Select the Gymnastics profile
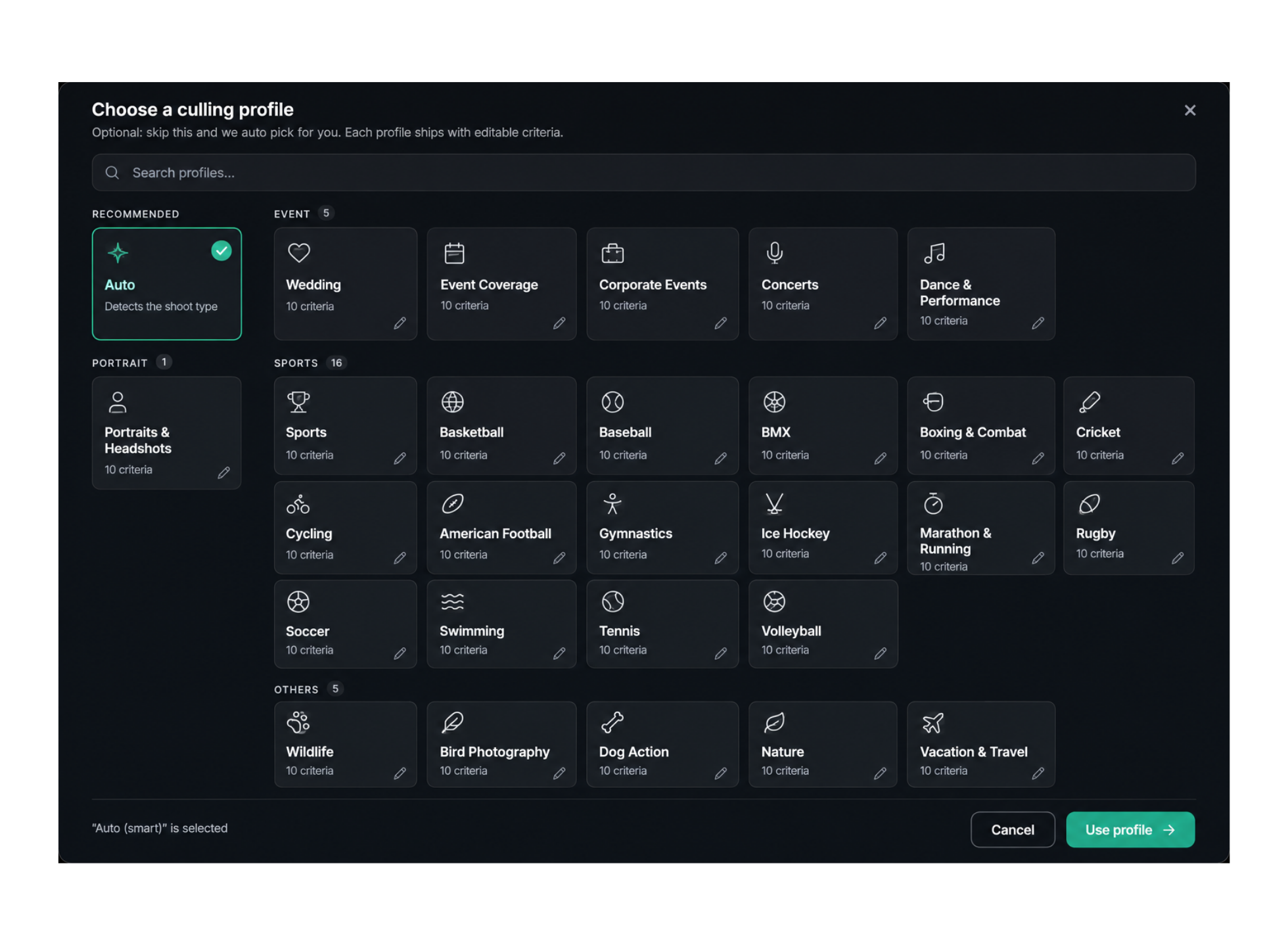1288x945 pixels. tap(662, 528)
